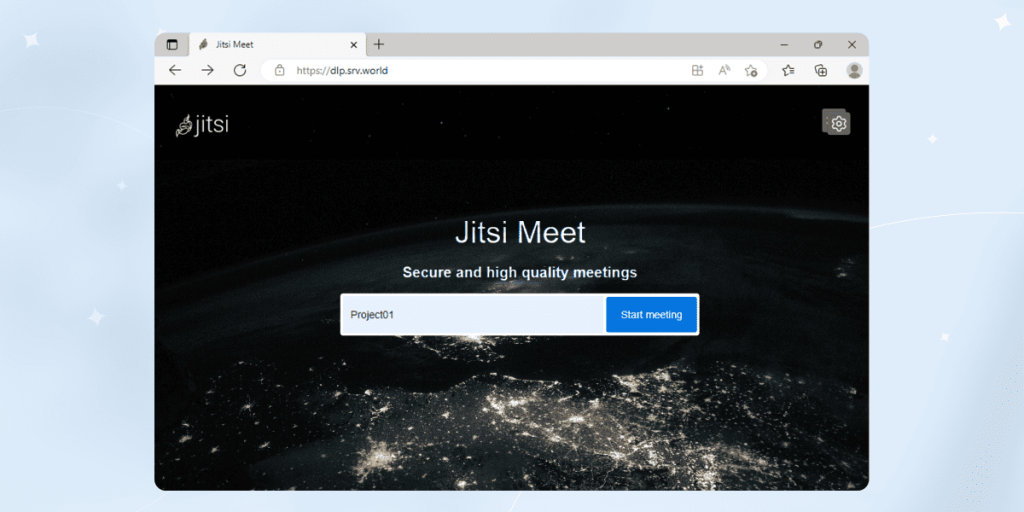Go forward in the browser
Image resolution: width=1024 pixels, height=512 pixels.
pyautogui.click(x=207, y=71)
